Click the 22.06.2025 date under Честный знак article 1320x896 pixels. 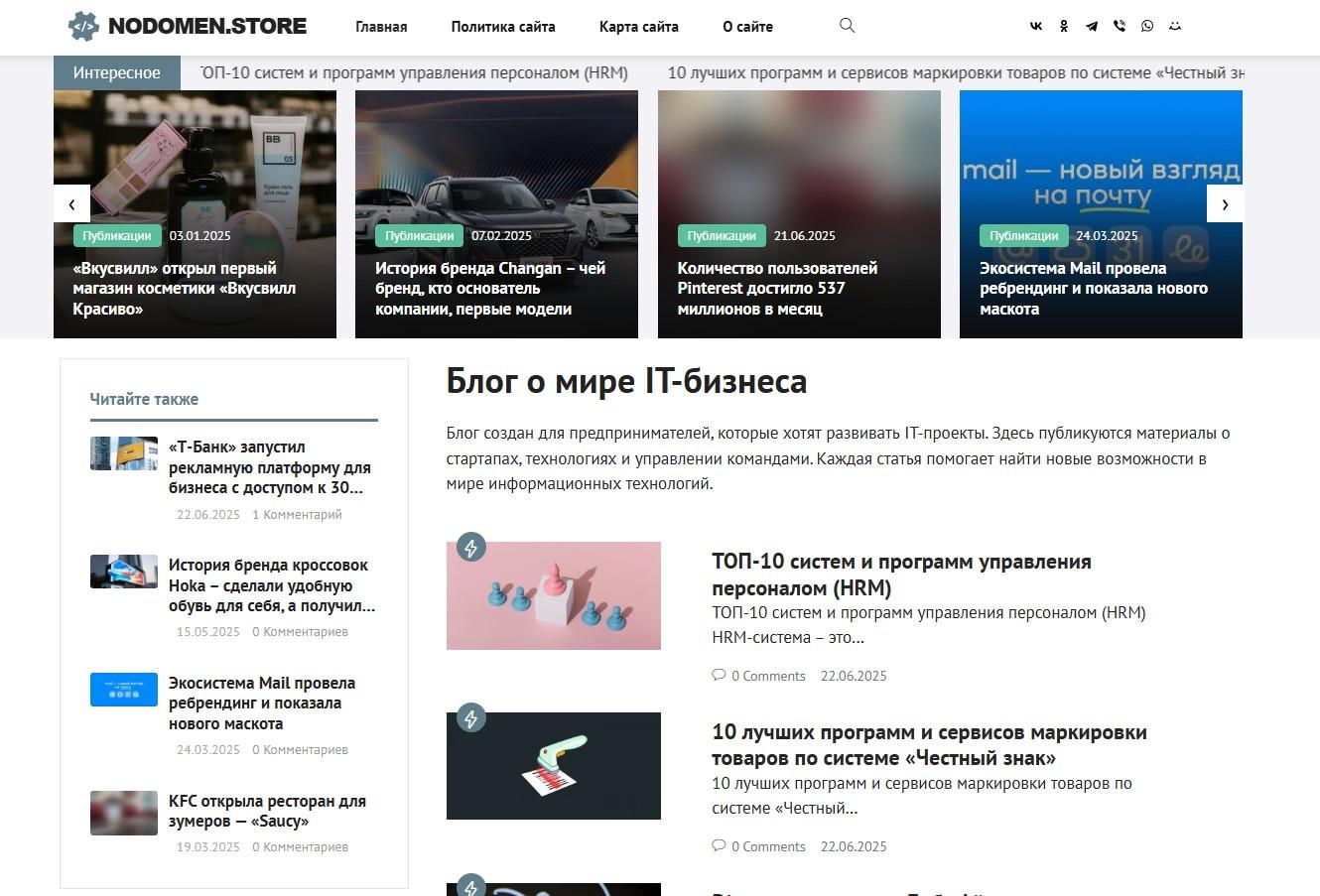coord(854,846)
